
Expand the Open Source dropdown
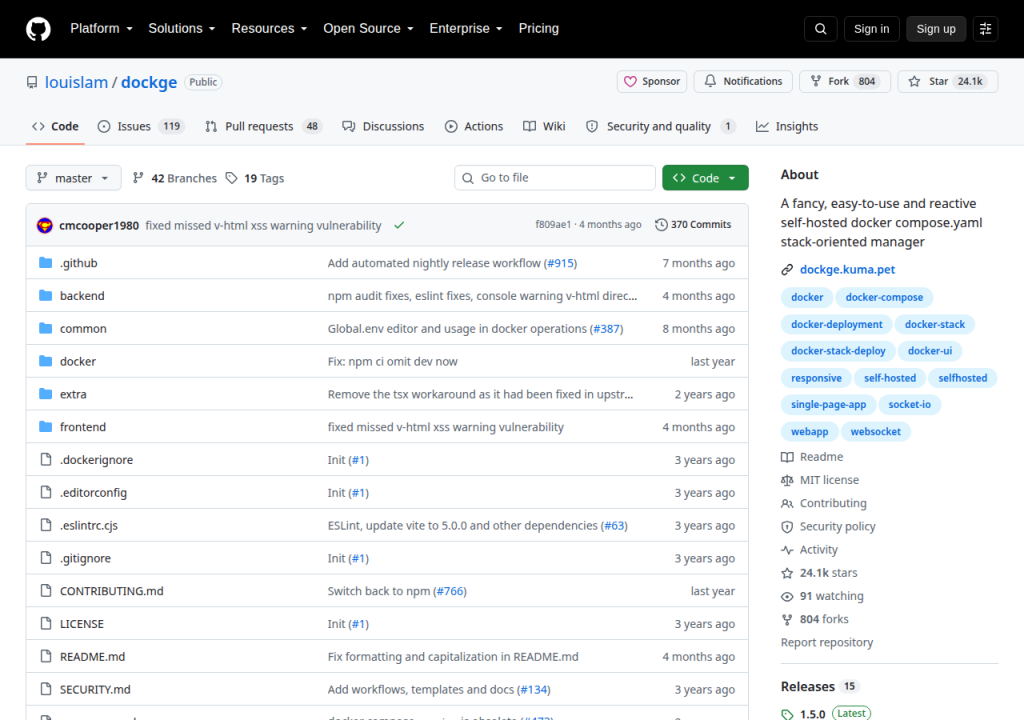point(368,29)
